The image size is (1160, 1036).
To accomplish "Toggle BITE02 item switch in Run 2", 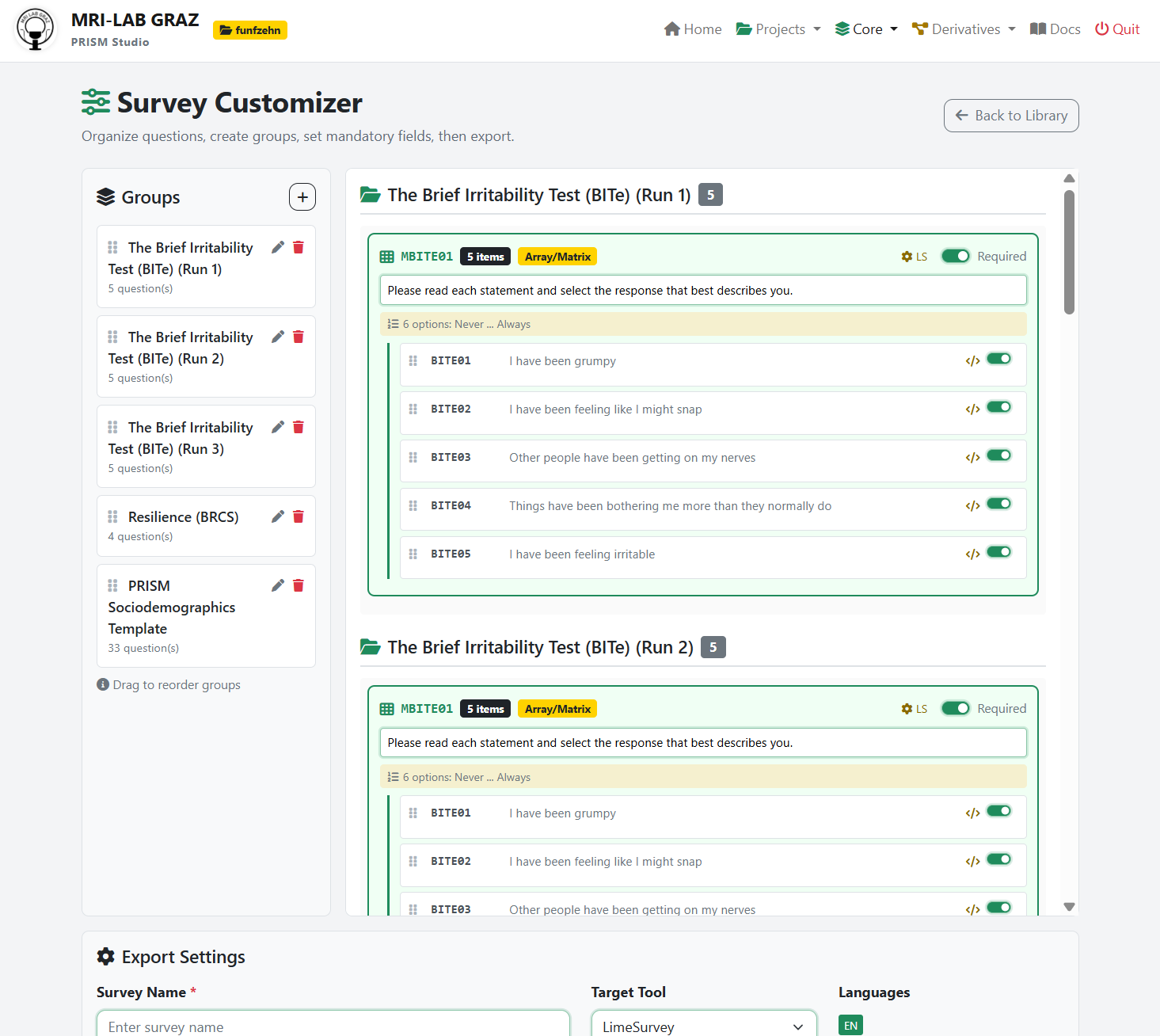I will click(x=999, y=859).
